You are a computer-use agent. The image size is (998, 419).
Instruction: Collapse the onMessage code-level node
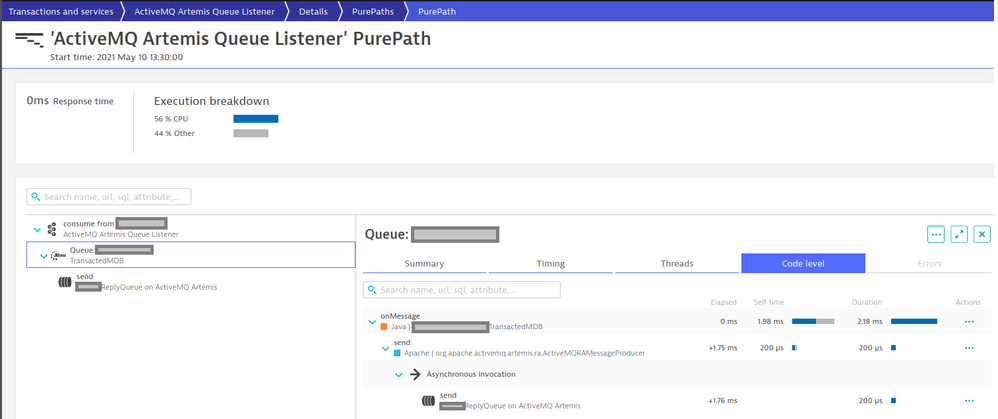373,322
